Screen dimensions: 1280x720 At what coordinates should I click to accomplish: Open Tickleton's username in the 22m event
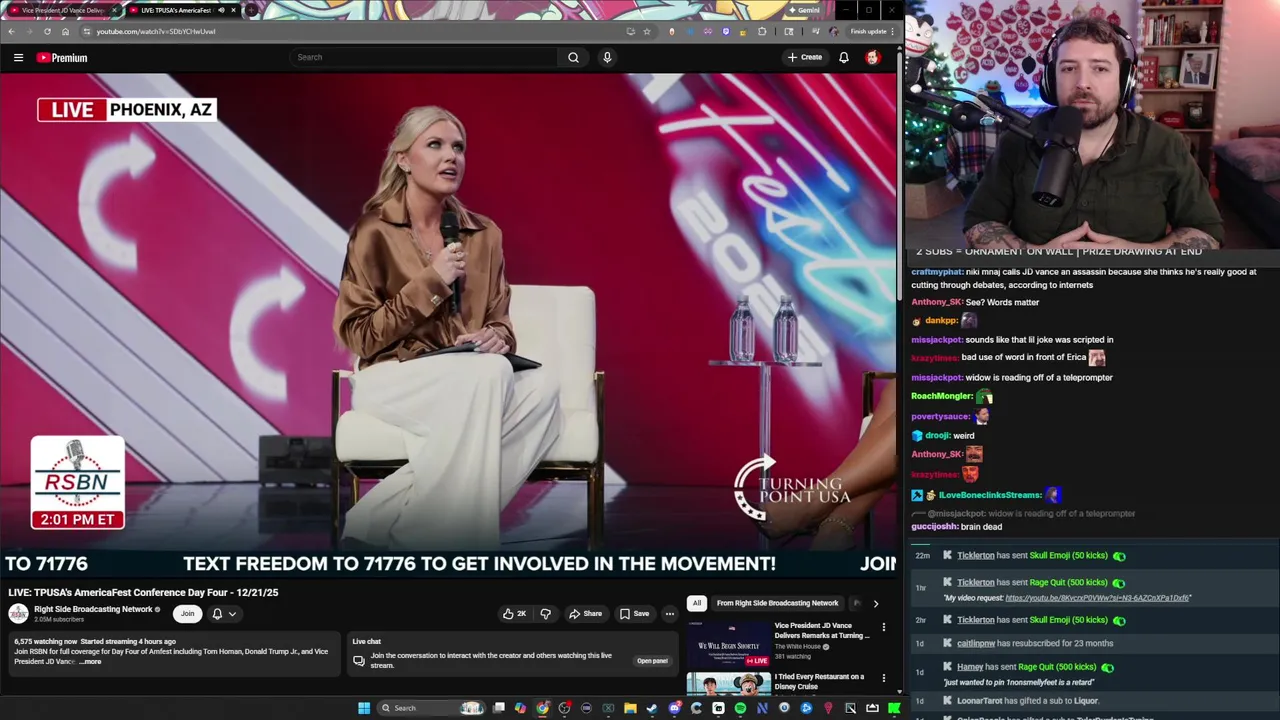tap(975, 556)
